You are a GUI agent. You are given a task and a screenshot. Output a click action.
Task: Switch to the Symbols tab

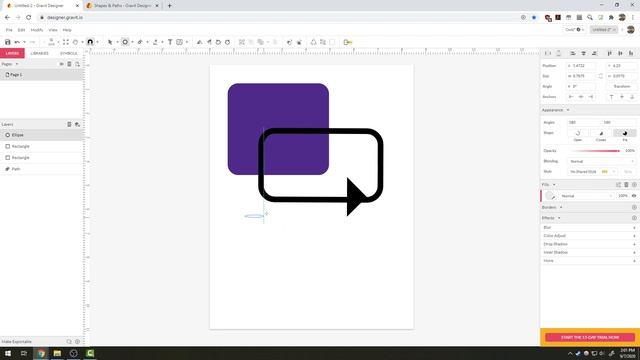click(69, 53)
